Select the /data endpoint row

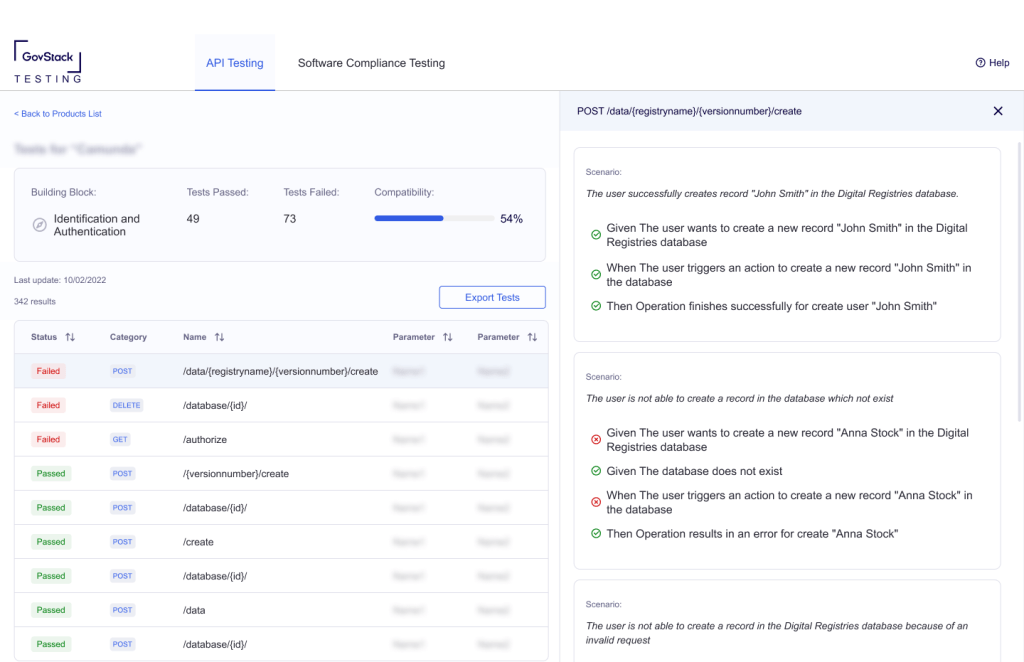pyautogui.click(x=281, y=610)
